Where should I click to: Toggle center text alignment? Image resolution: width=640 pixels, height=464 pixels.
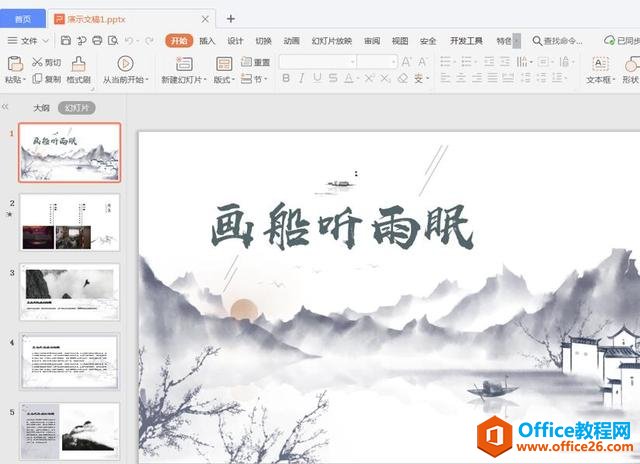click(461, 78)
